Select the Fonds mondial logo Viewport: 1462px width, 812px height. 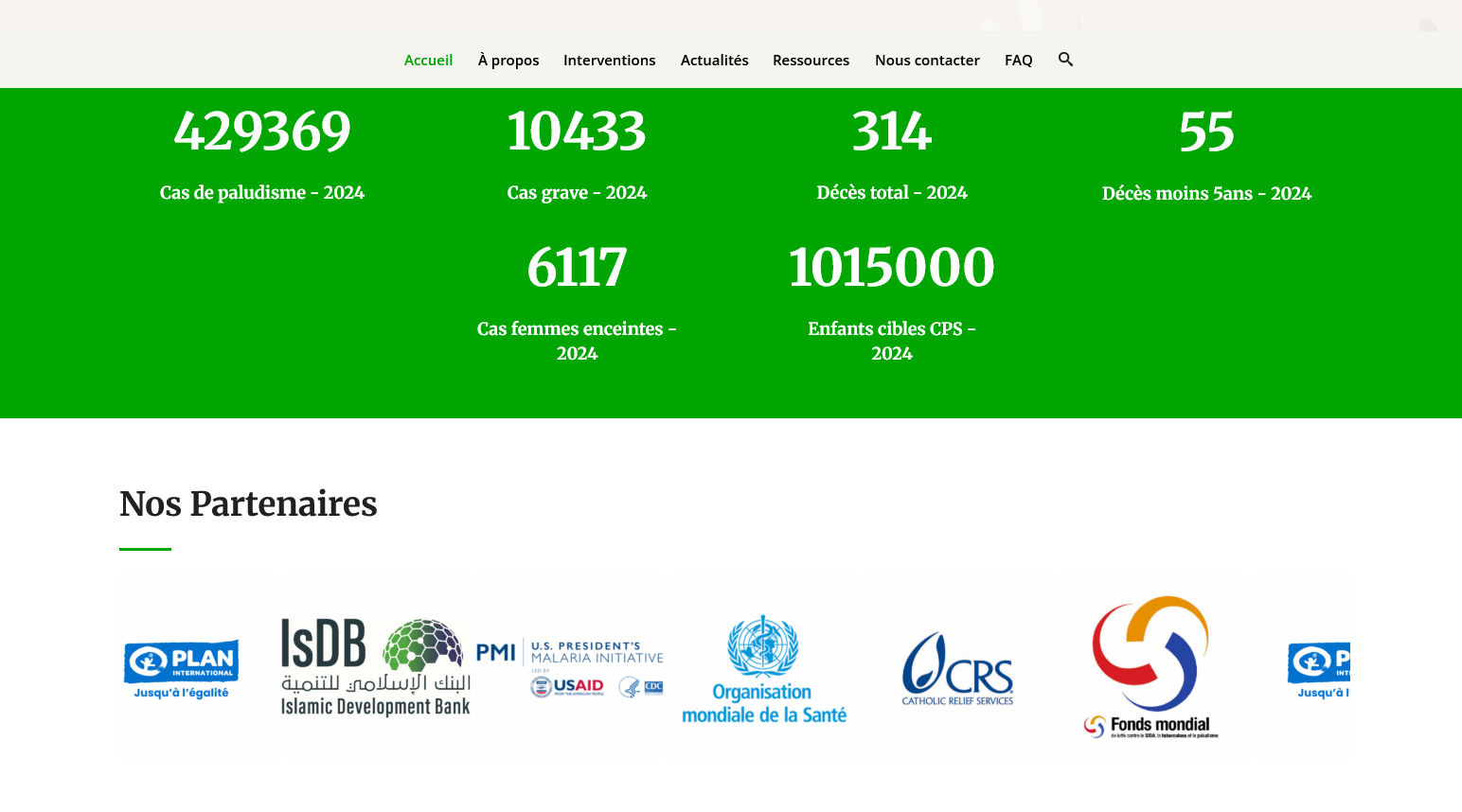1150,668
